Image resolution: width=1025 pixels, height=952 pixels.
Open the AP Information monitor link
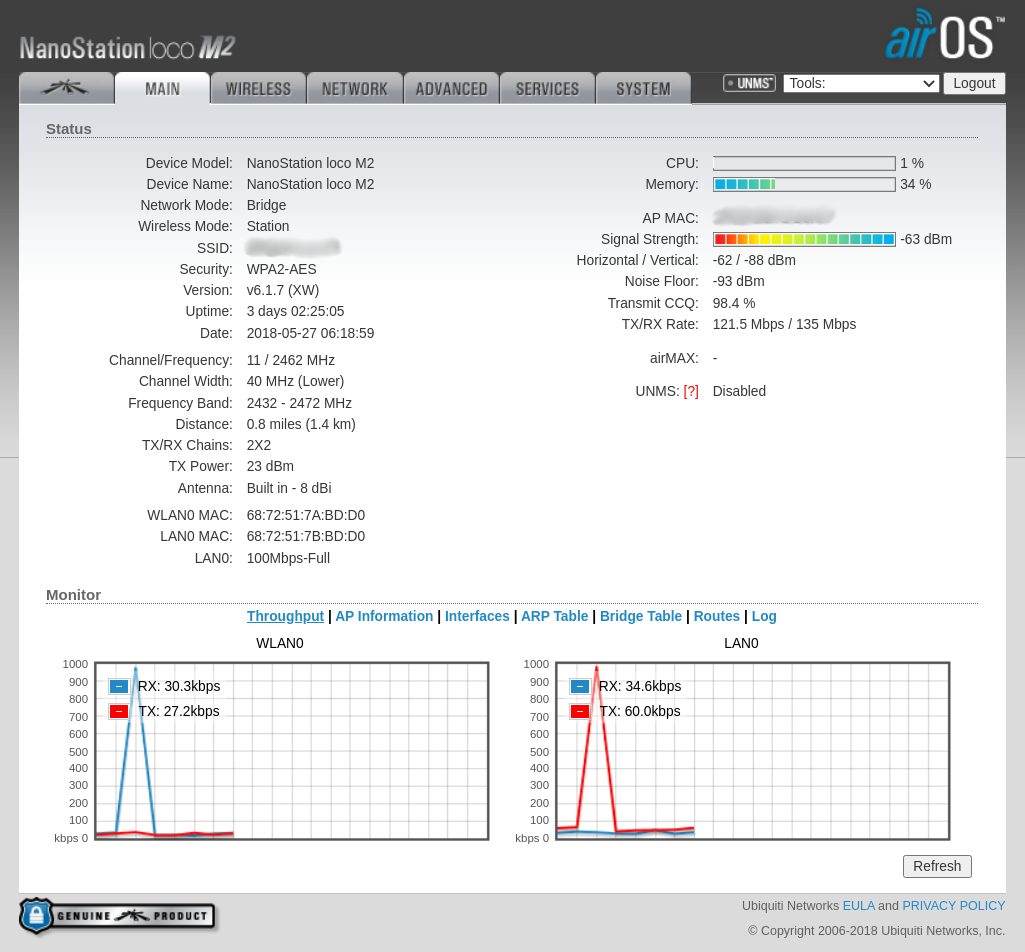384,616
